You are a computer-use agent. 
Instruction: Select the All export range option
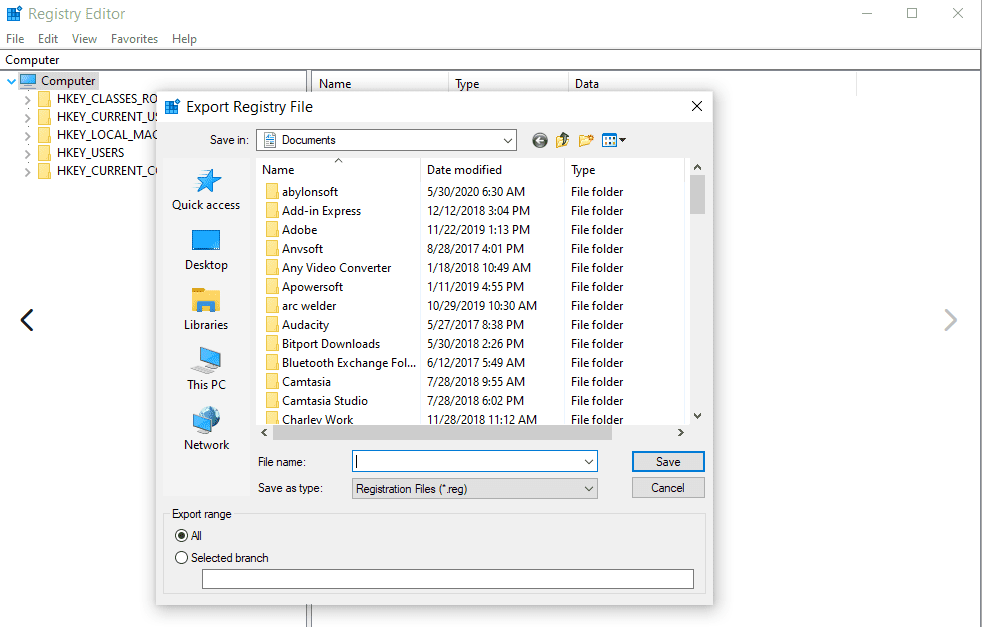pyautogui.click(x=182, y=536)
